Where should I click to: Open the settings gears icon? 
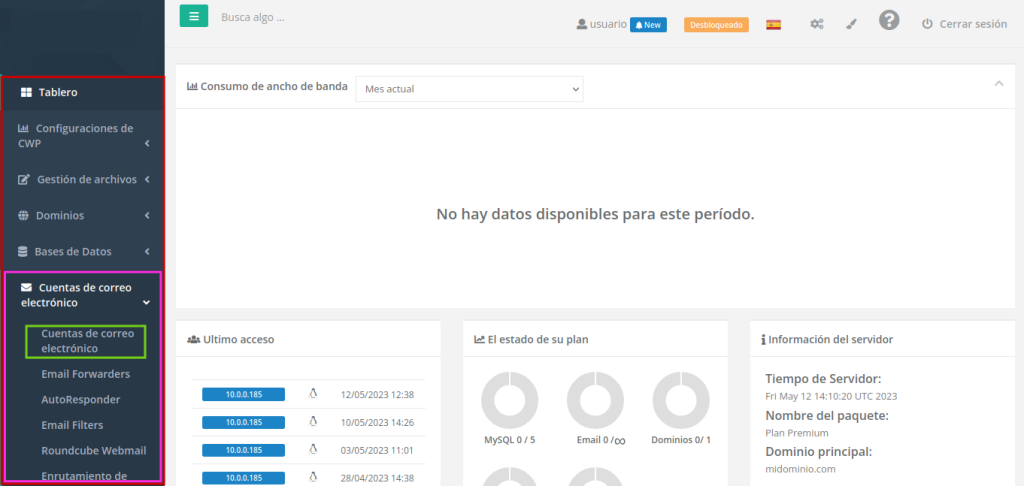tap(817, 24)
